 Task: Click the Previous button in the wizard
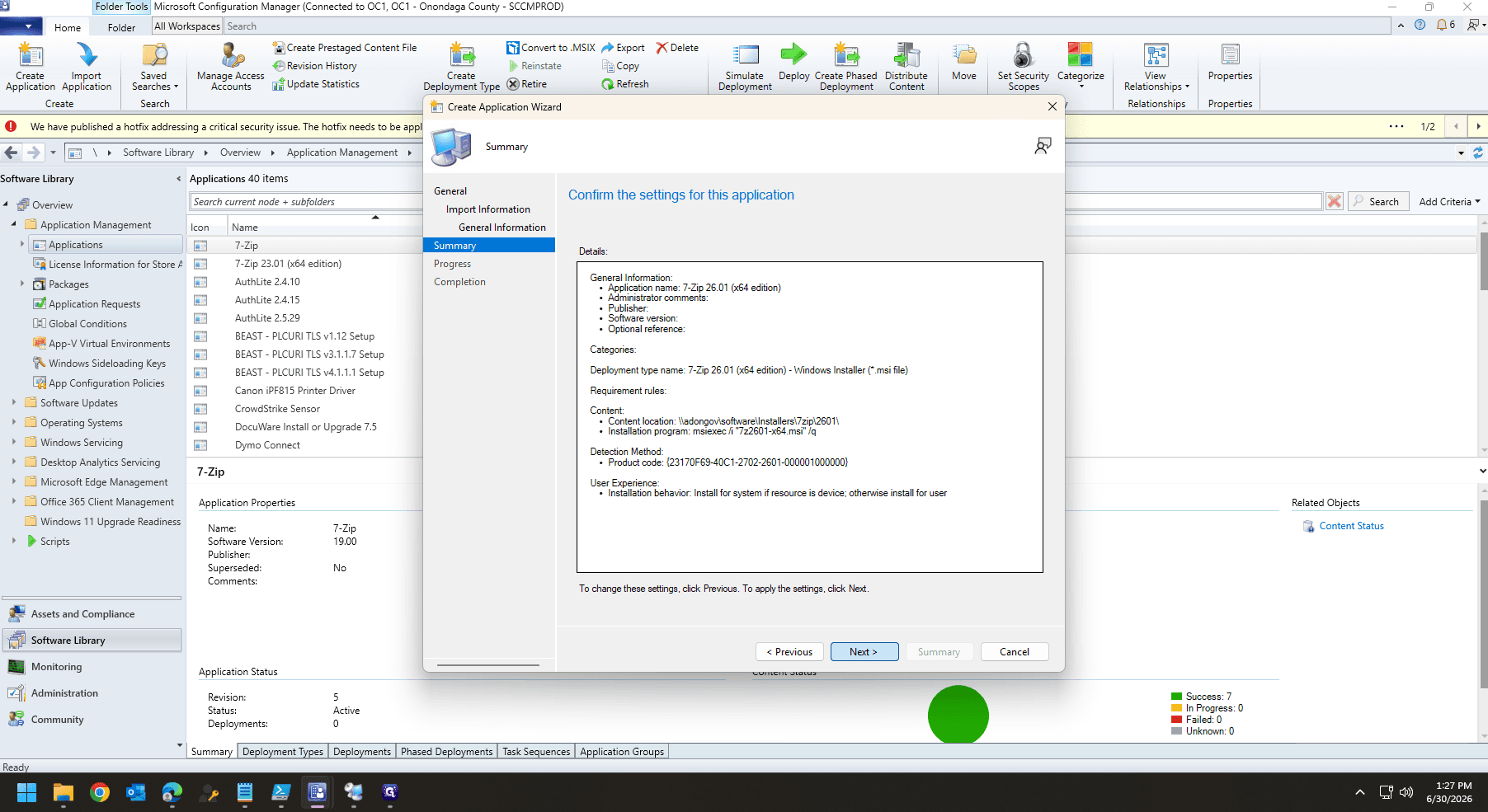coord(789,652)
